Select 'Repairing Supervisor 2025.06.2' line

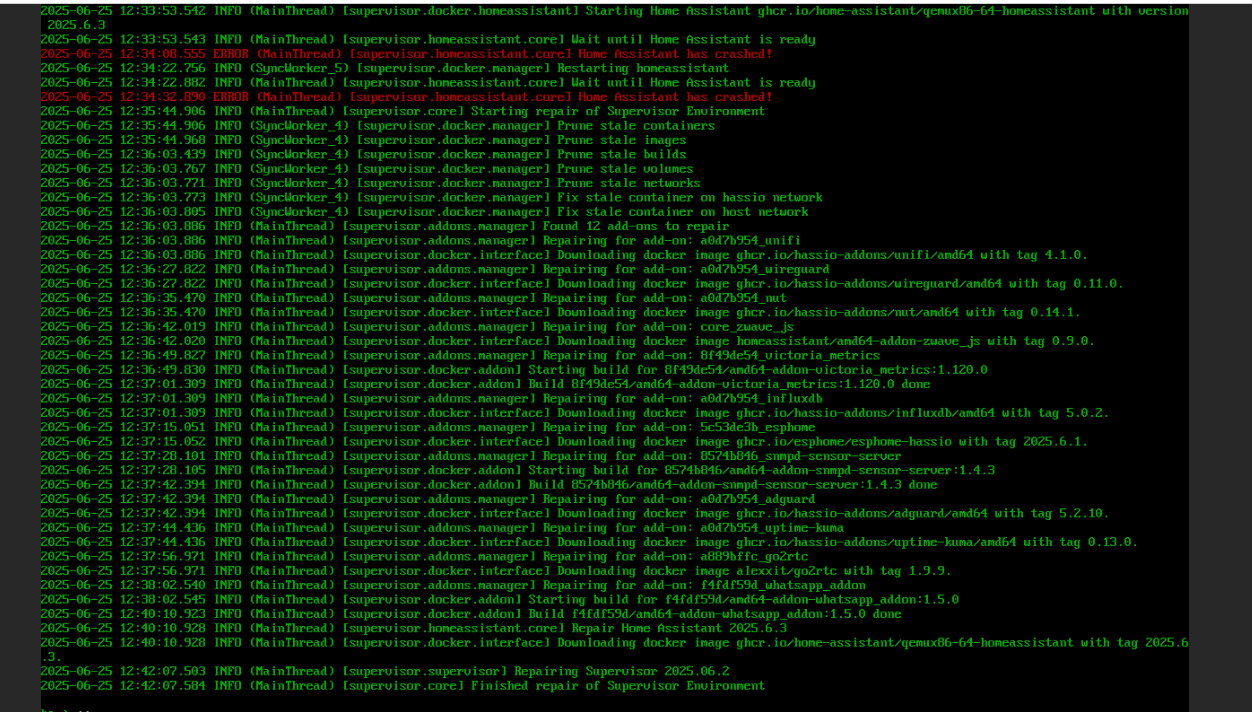[385, 672]
